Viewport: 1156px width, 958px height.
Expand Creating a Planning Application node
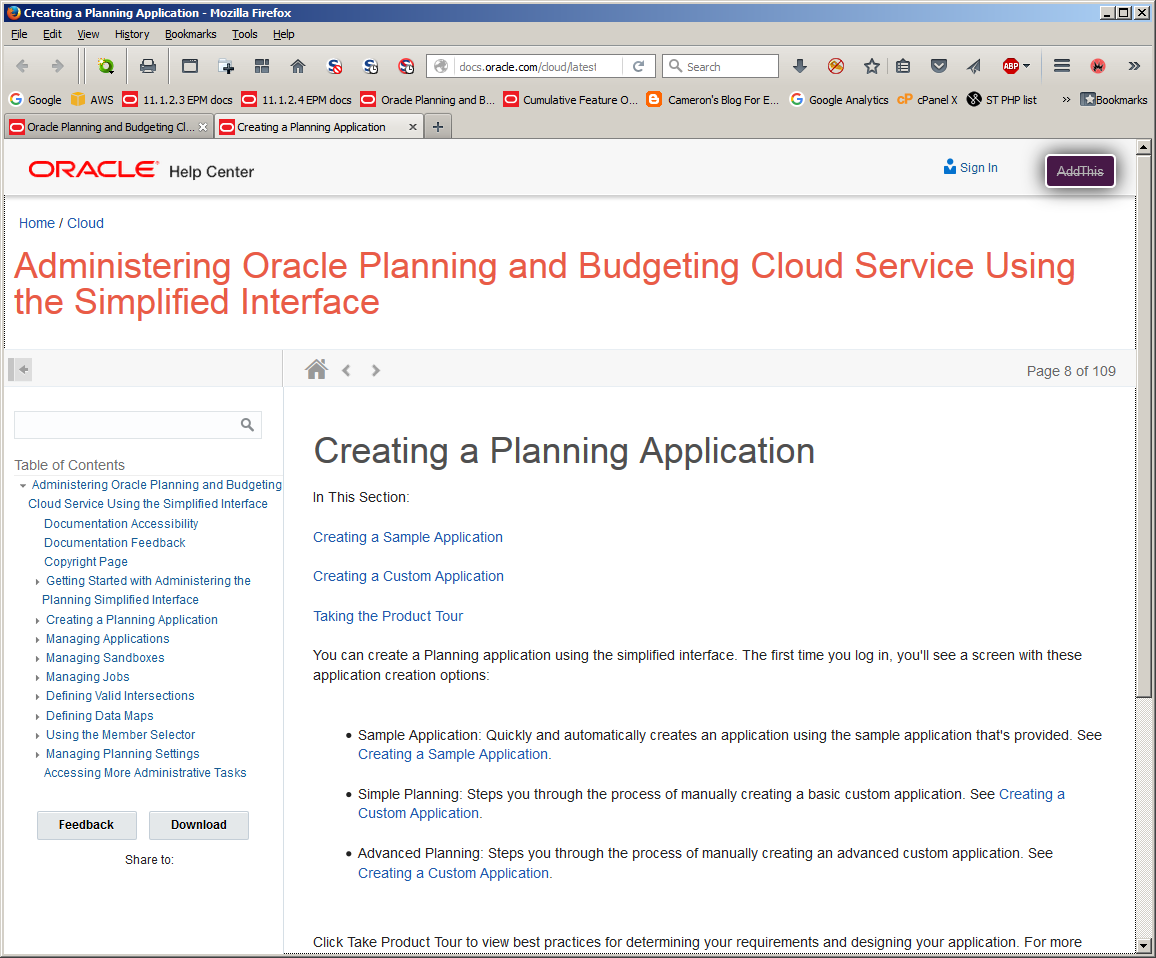coord(38,621)
